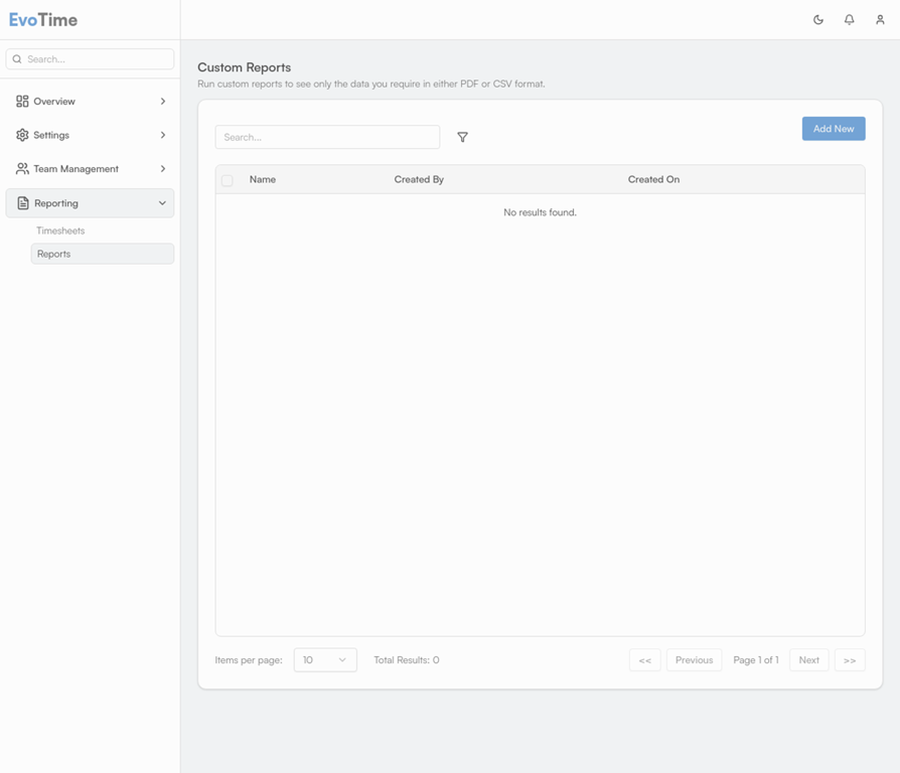Expand the Overview menu chevron
The width and height of the screenshot is (900, 773).
pyautogui.click(x=163, y=101)
